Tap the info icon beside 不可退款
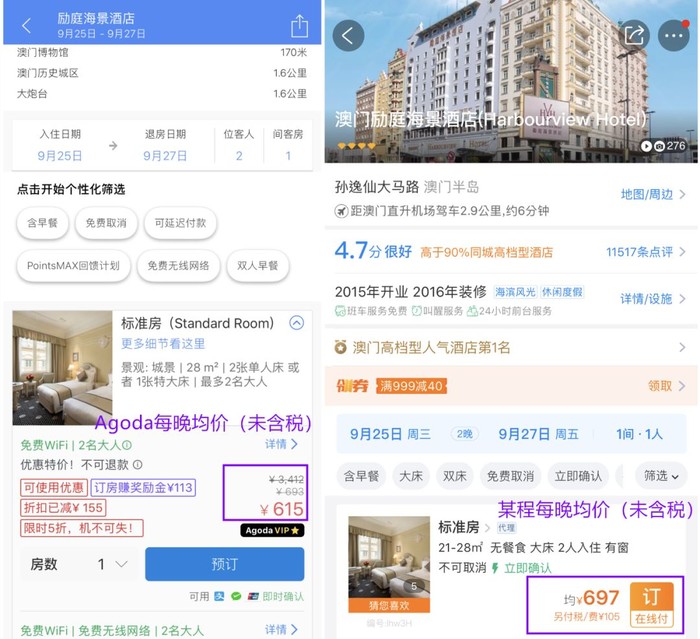Screen dimensions: 700x639 138,465
